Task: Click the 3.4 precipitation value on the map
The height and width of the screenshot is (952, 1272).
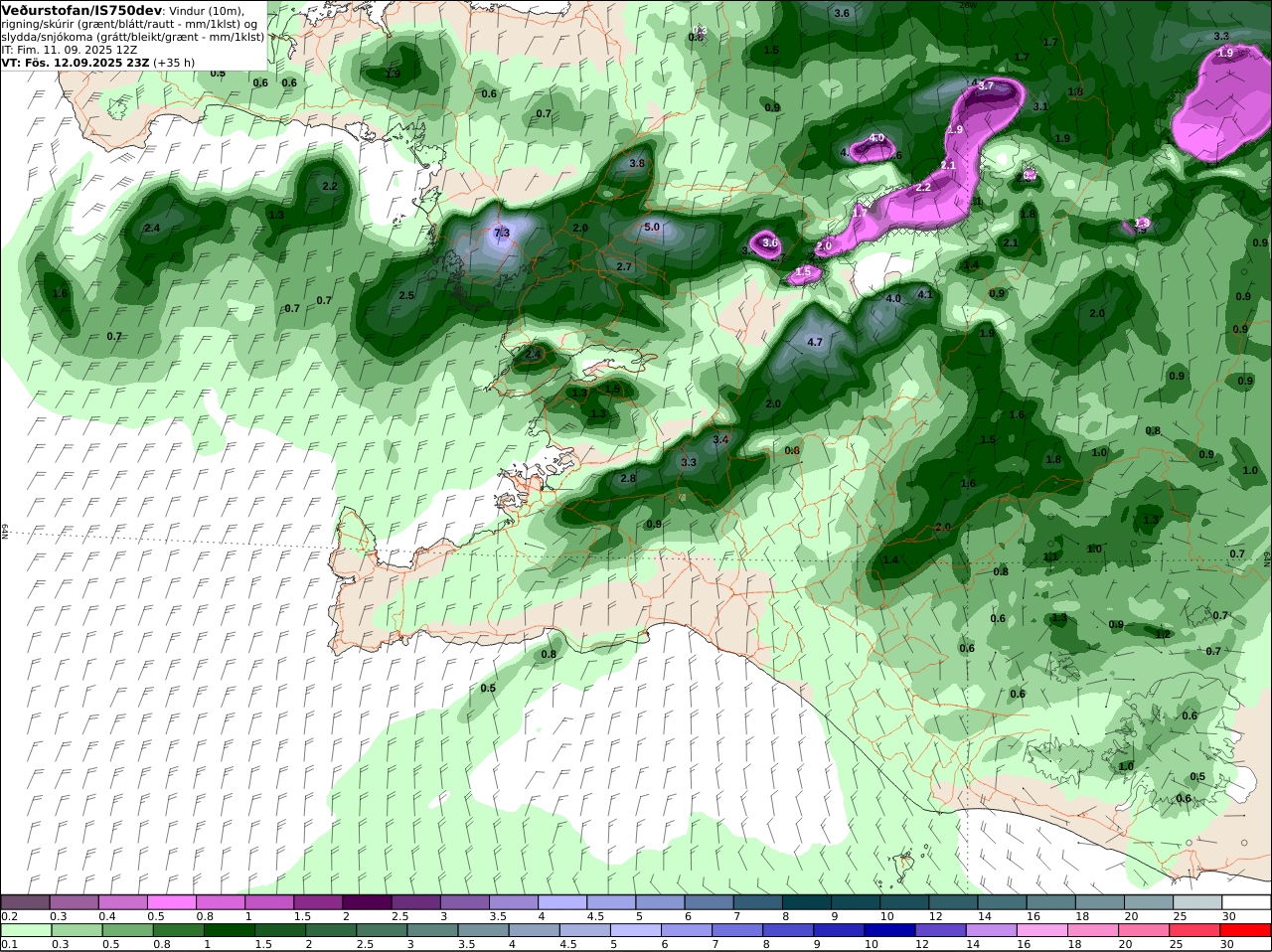Action: click(721, 439)
